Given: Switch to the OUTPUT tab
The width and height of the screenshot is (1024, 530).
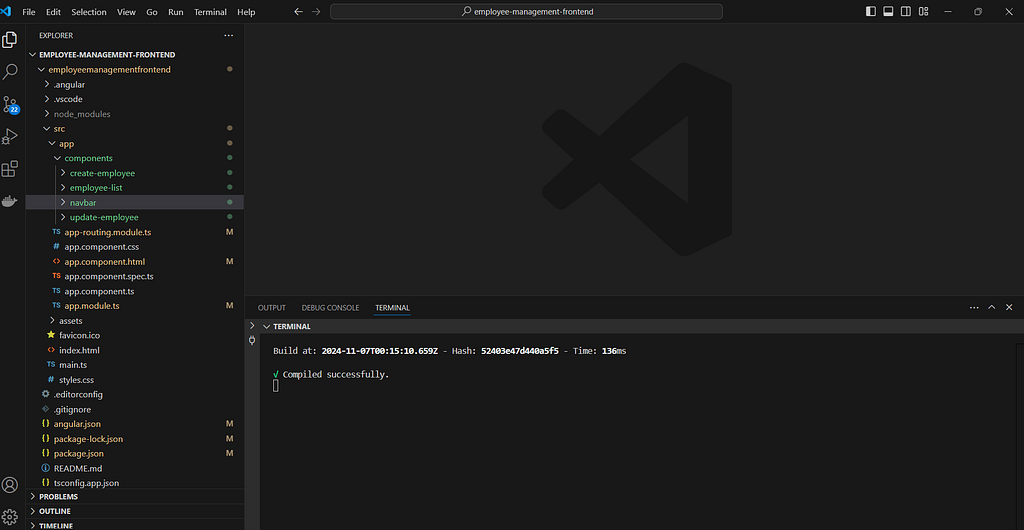Looking at the screenshot, I should click(x=272, y=307).
